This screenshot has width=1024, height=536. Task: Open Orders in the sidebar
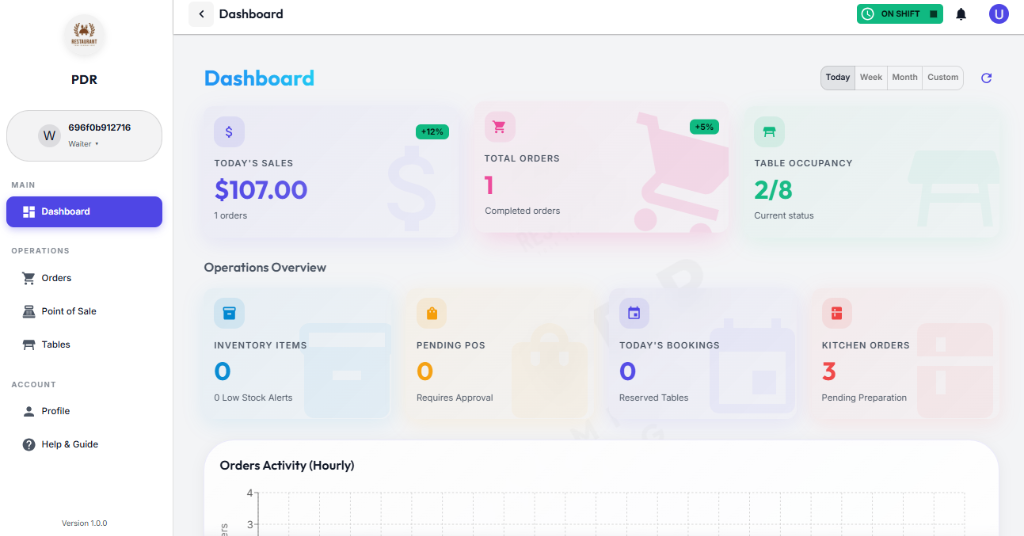point(56,278)
